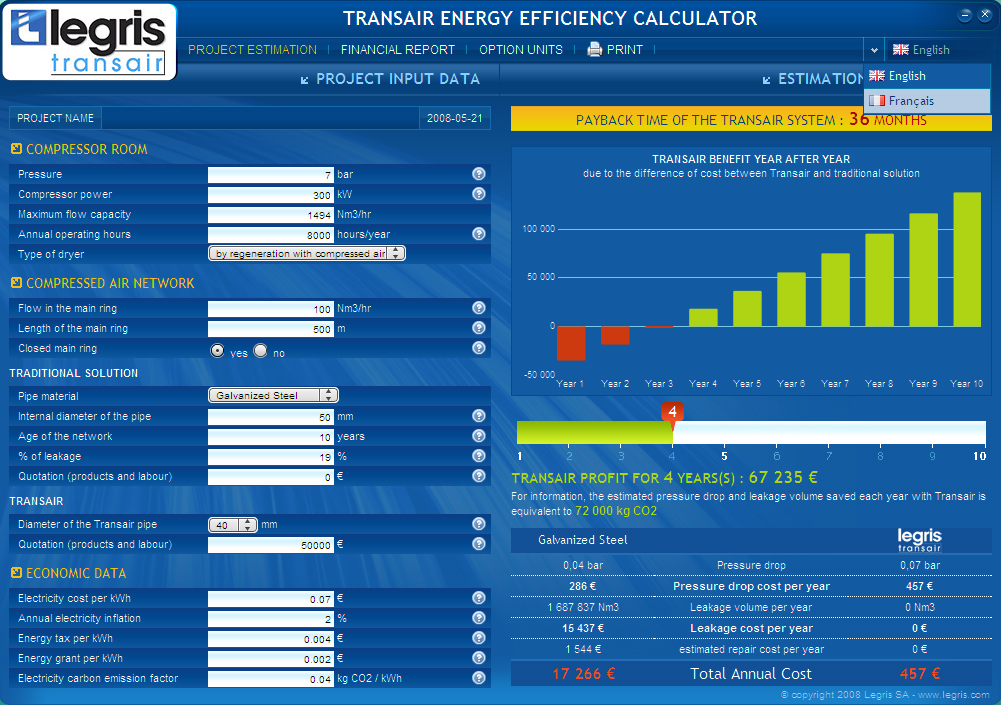Click the red Year 1 bar in the chart

click(571, 344)
